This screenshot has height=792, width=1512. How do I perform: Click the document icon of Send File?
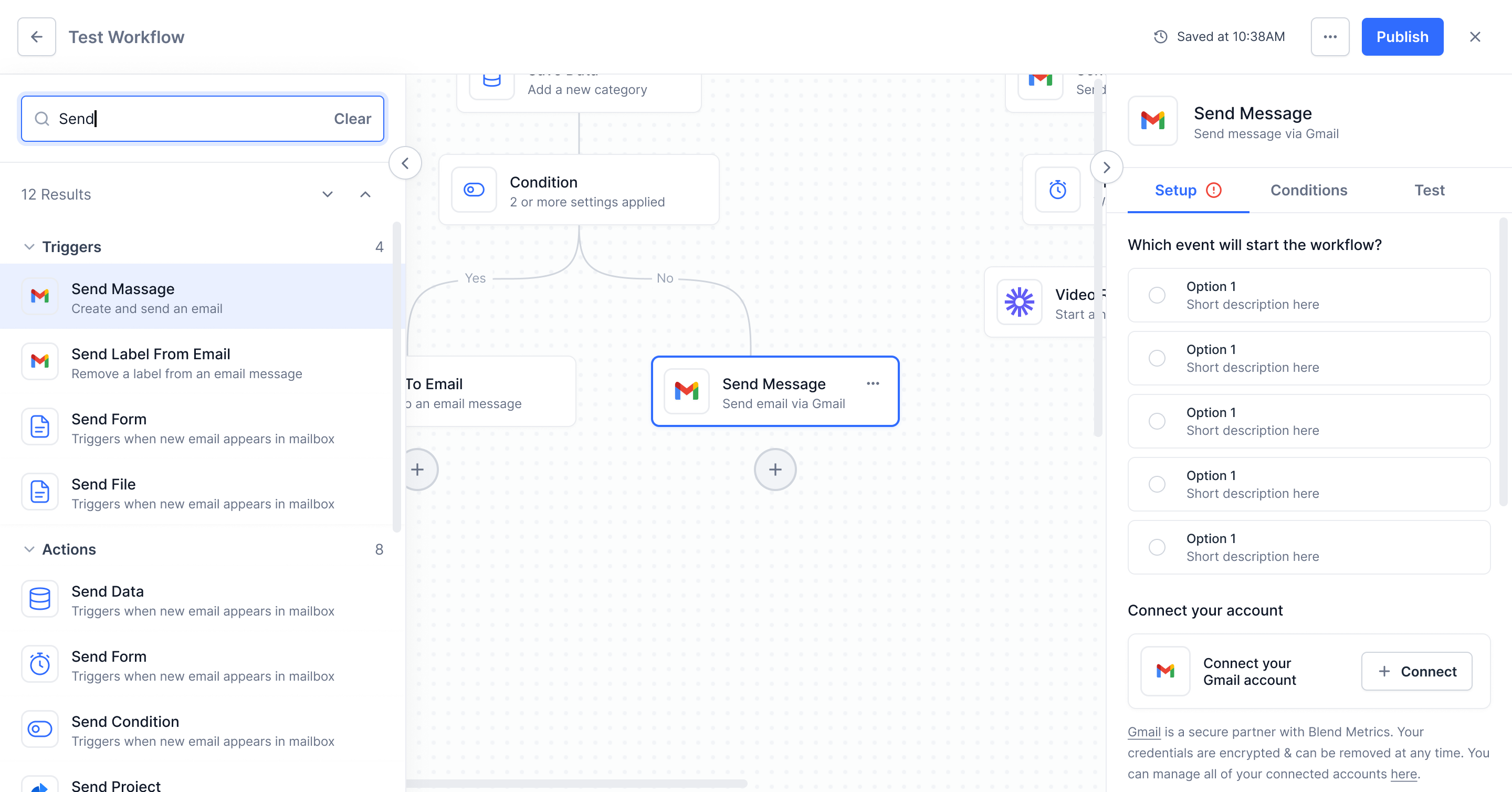[x=40, y=492]
